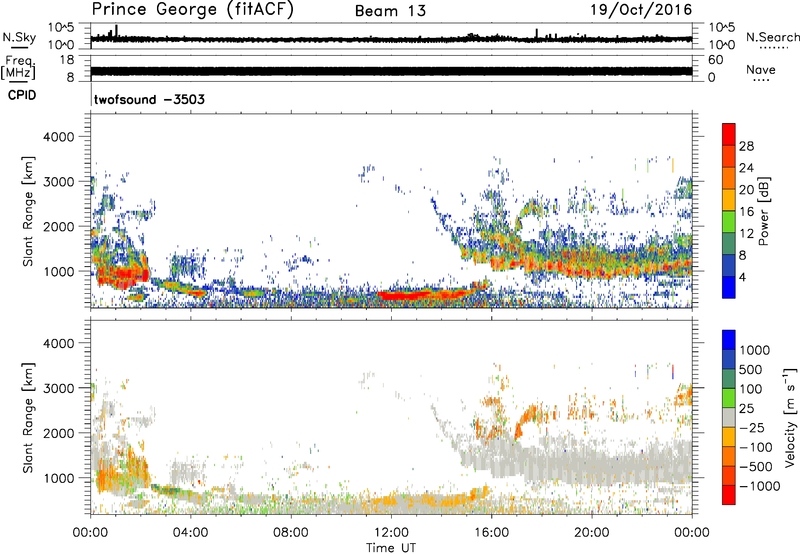Select the "twofsound -3503" control program text
Viewport: 800px width, 554px height.
point(149,99)
